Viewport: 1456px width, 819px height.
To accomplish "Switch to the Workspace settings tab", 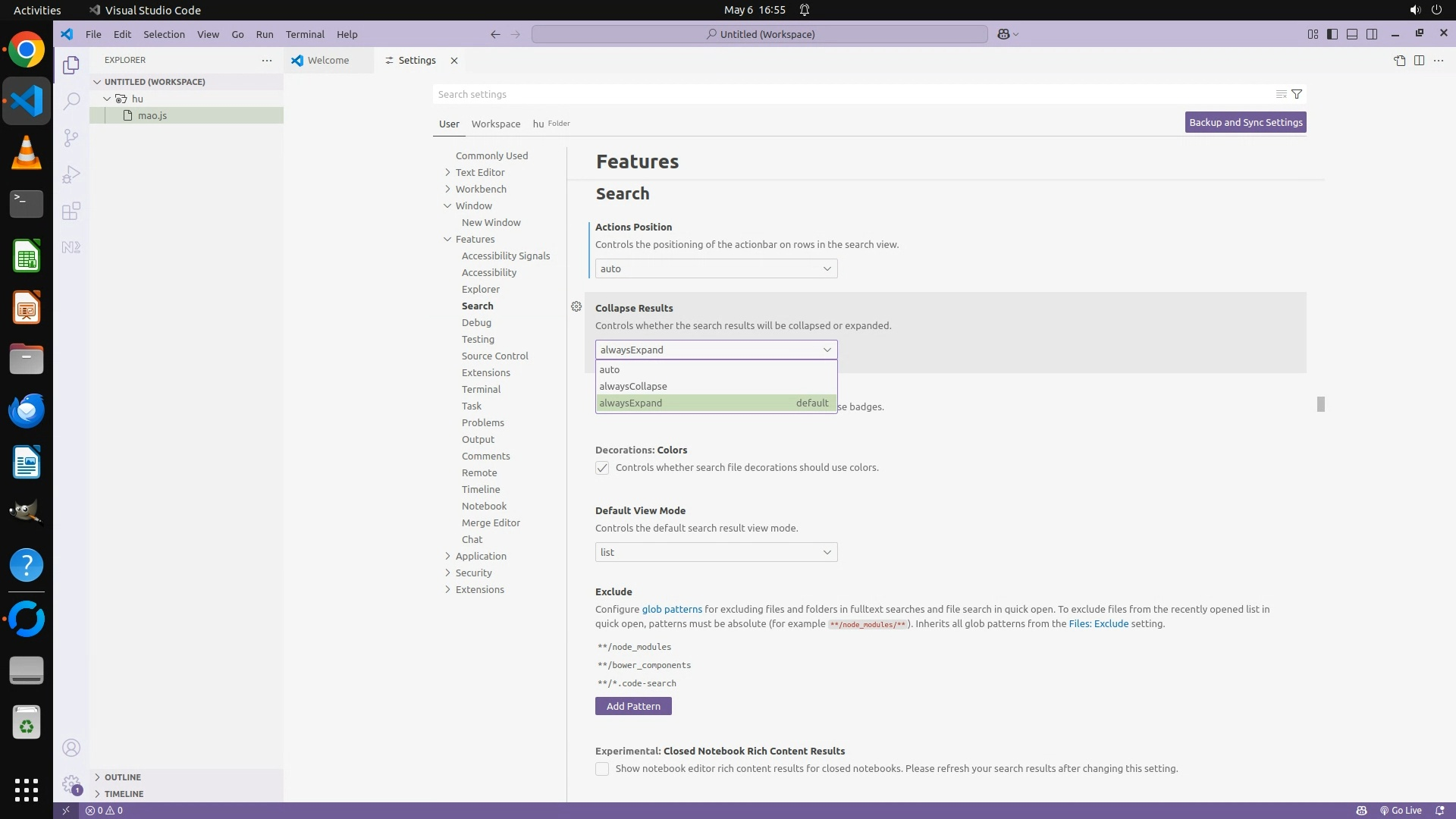I will click(x=495, y=124).
